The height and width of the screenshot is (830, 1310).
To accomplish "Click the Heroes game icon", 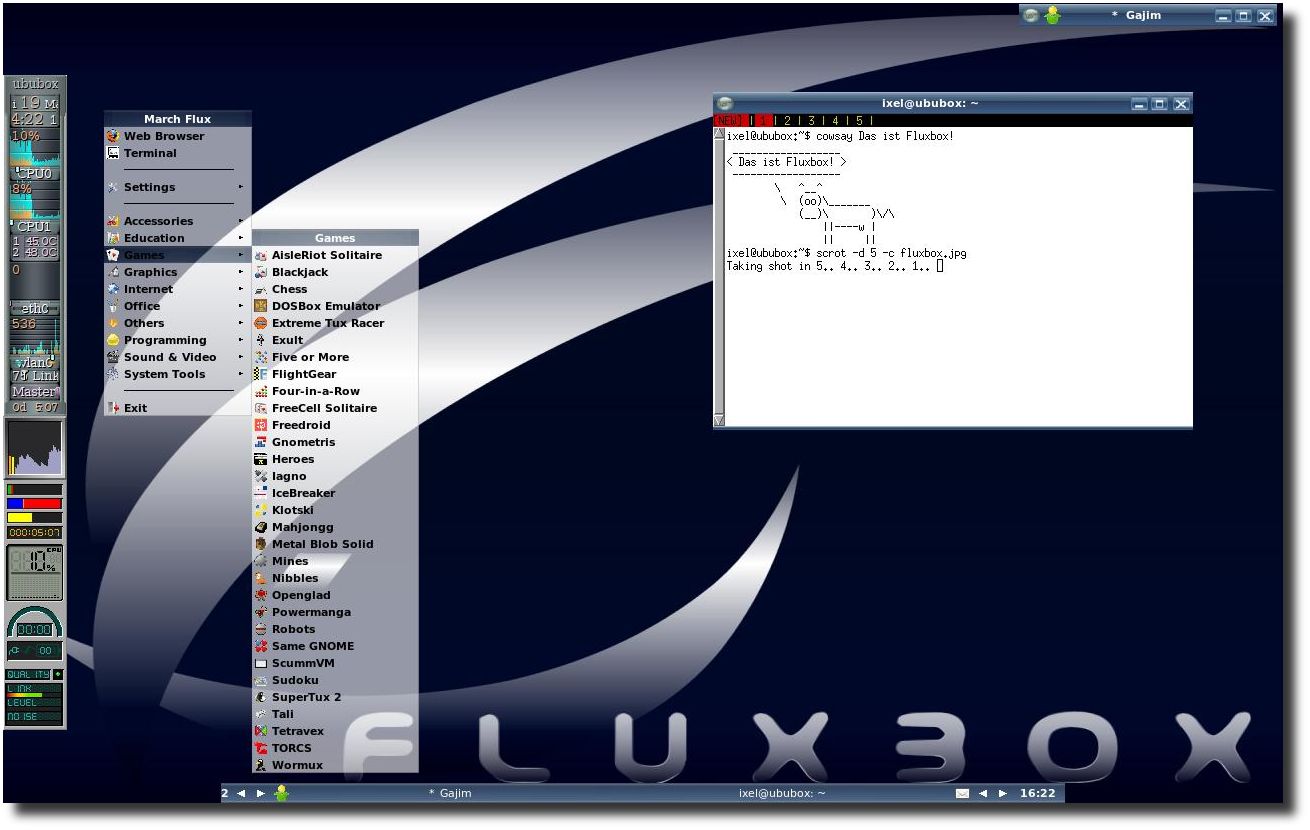I will point(261,459).
